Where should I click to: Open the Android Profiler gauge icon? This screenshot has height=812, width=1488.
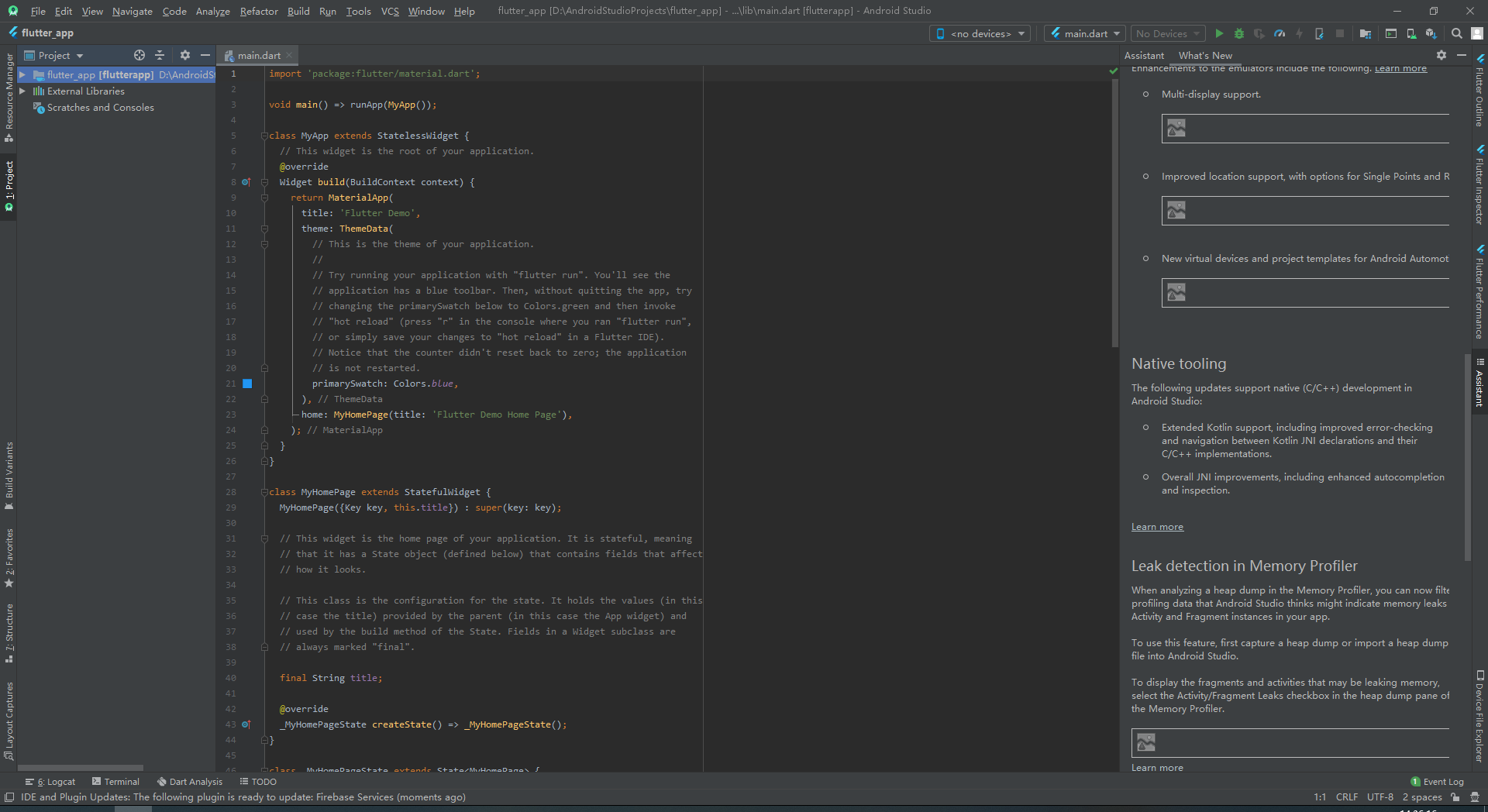click(1280, 33)
